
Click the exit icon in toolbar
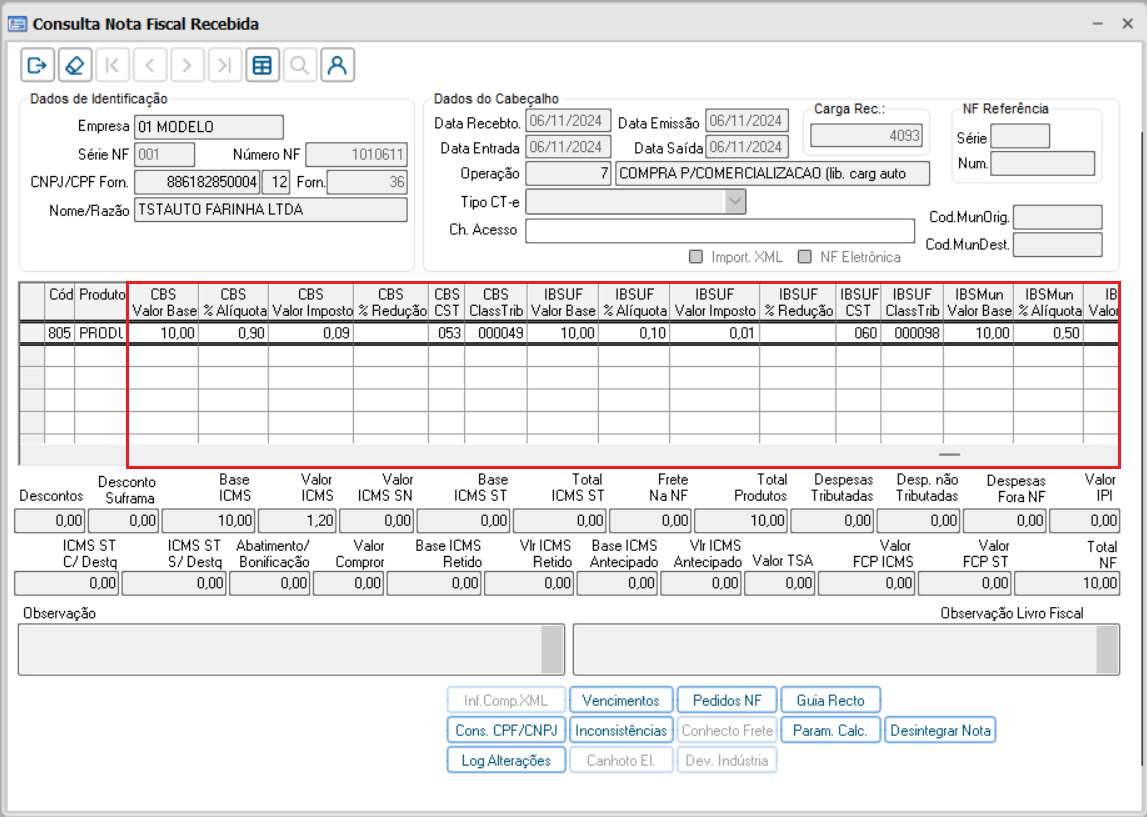click(x=37, y=66)
